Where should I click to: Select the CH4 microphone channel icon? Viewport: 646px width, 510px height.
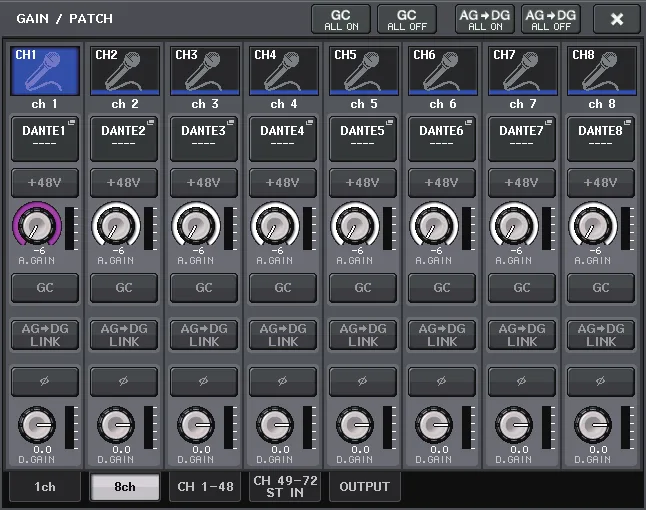(x=284, y=71)
